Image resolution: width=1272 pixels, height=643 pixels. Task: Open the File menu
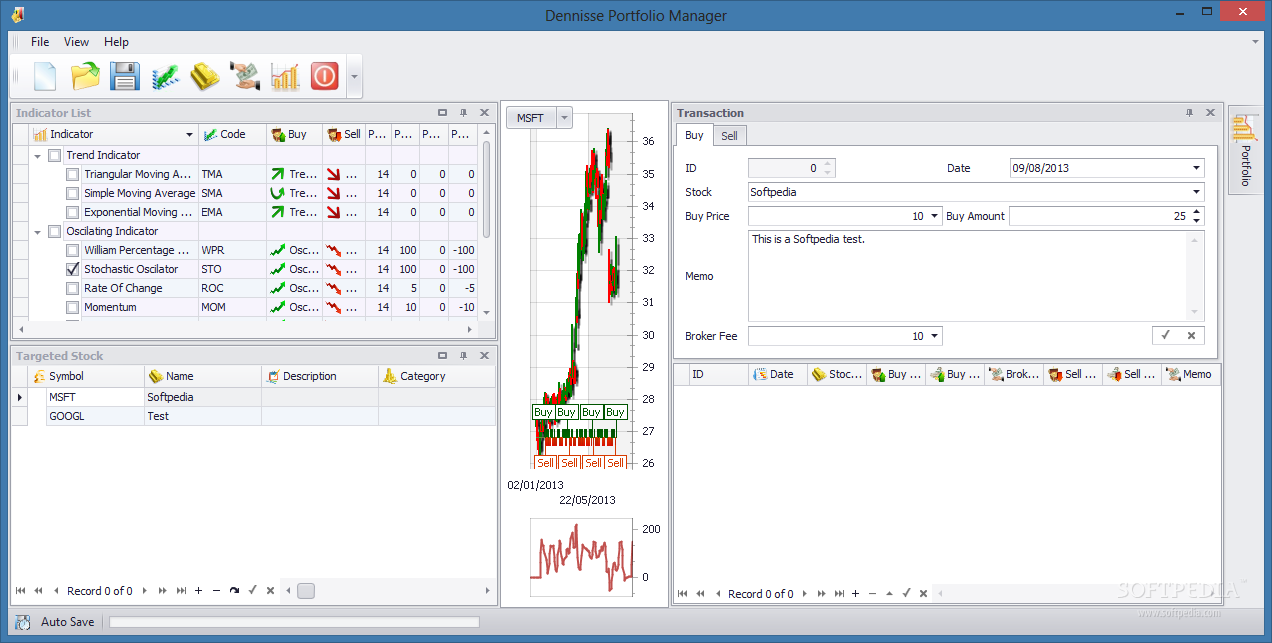pos(40,42)
